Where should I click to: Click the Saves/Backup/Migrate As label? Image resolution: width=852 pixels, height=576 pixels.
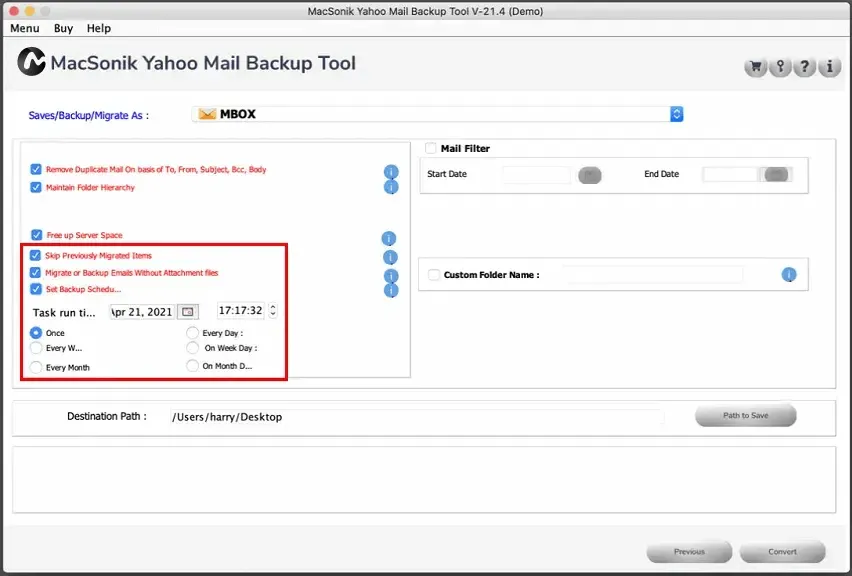[x=88, y=115]
